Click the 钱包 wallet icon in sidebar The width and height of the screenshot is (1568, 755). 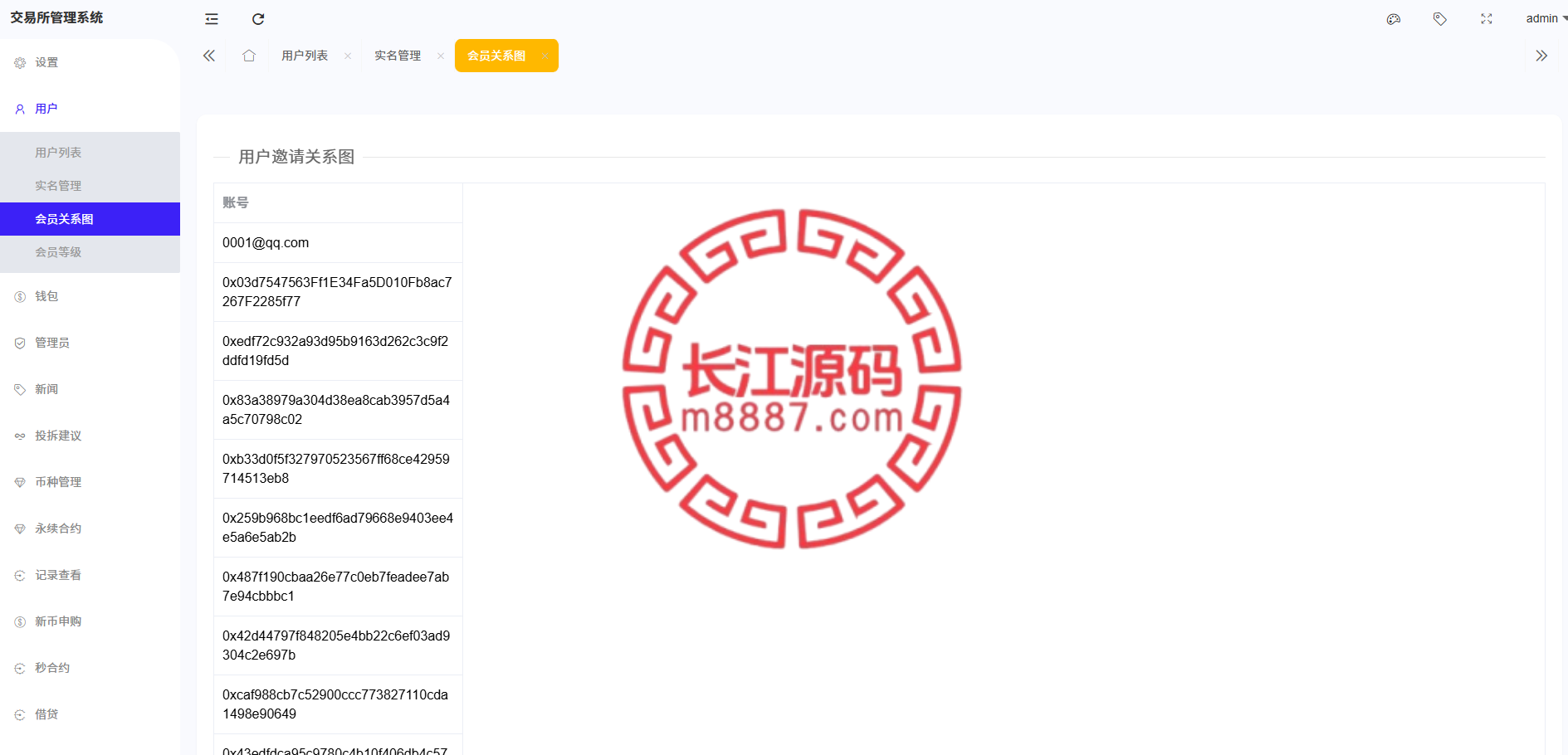[x=20, y=296]
